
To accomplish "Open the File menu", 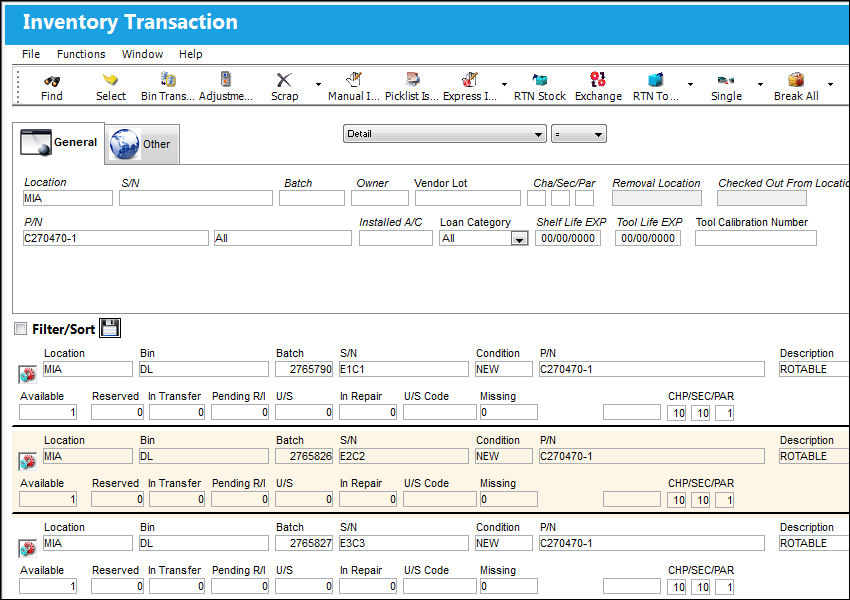I will [x=31, y=54].
